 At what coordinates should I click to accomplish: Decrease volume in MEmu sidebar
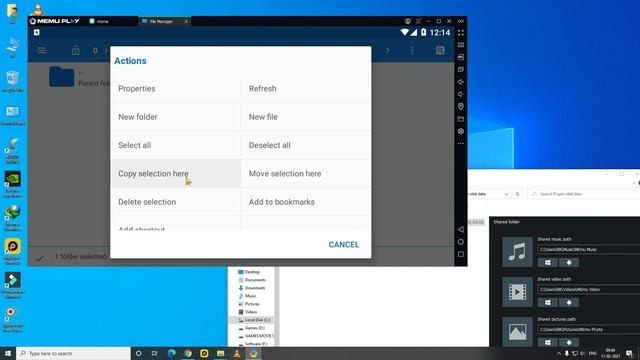click(461, 94)
